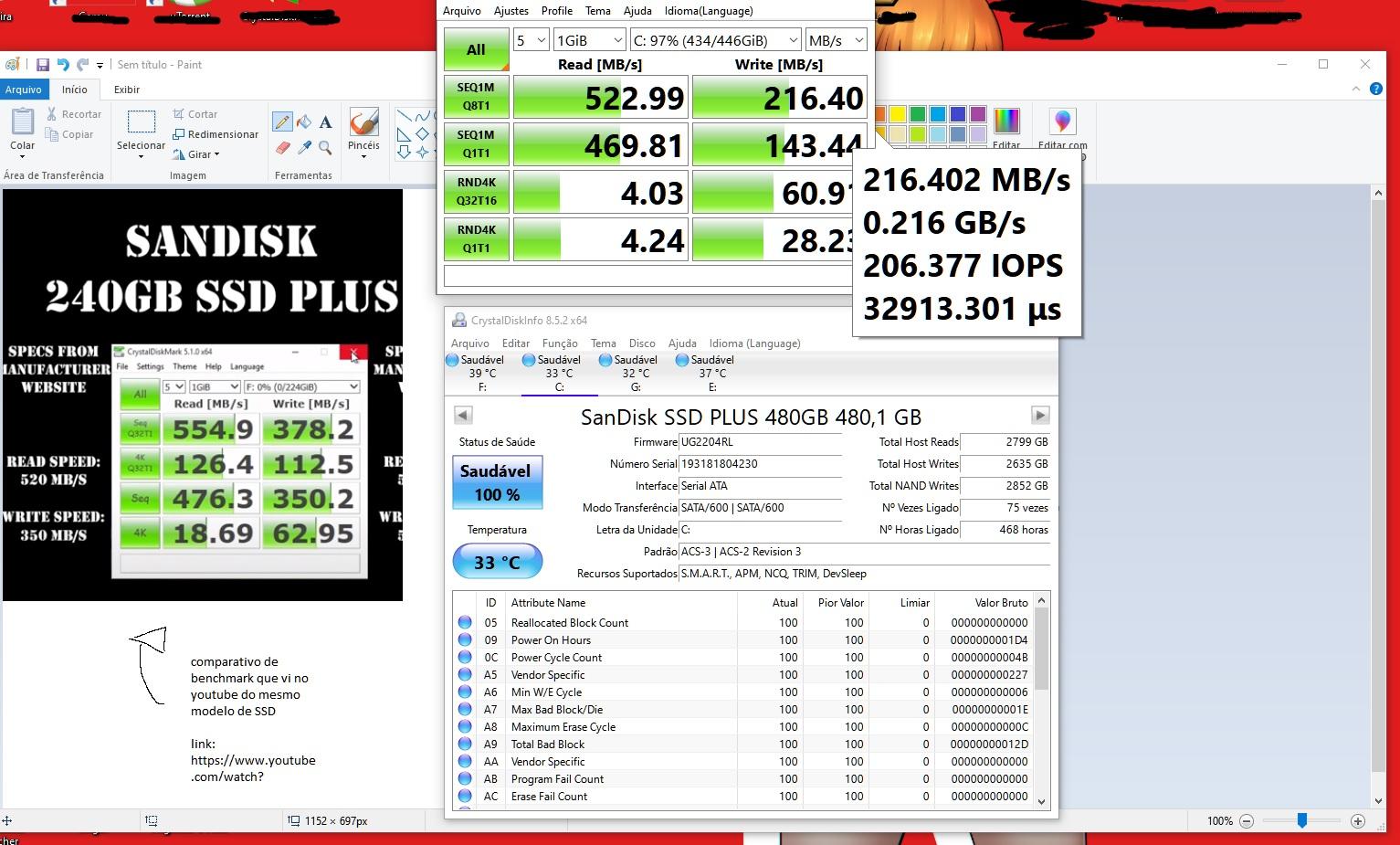Open the Arquivo tab in Paint
Viewport: 1400px width, 845px height.
23,90
